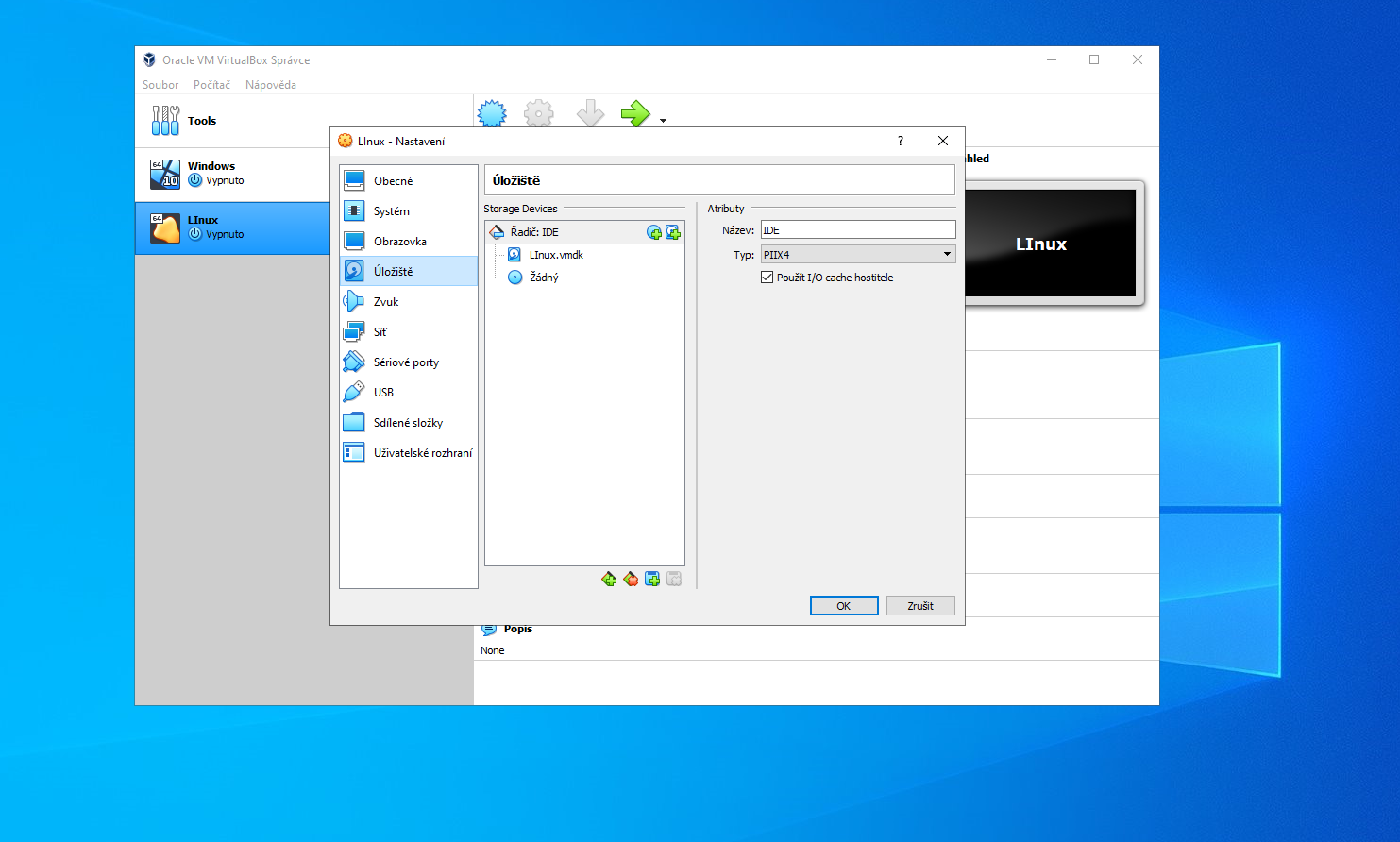
Task: Open the Uživatelské rozhraní settings category
Action: tap(409, 453)
